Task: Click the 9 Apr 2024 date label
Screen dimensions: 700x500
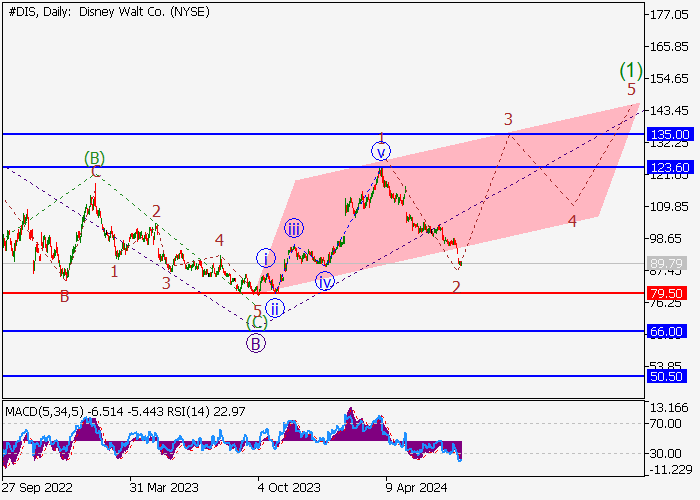Action: [416, 488]
